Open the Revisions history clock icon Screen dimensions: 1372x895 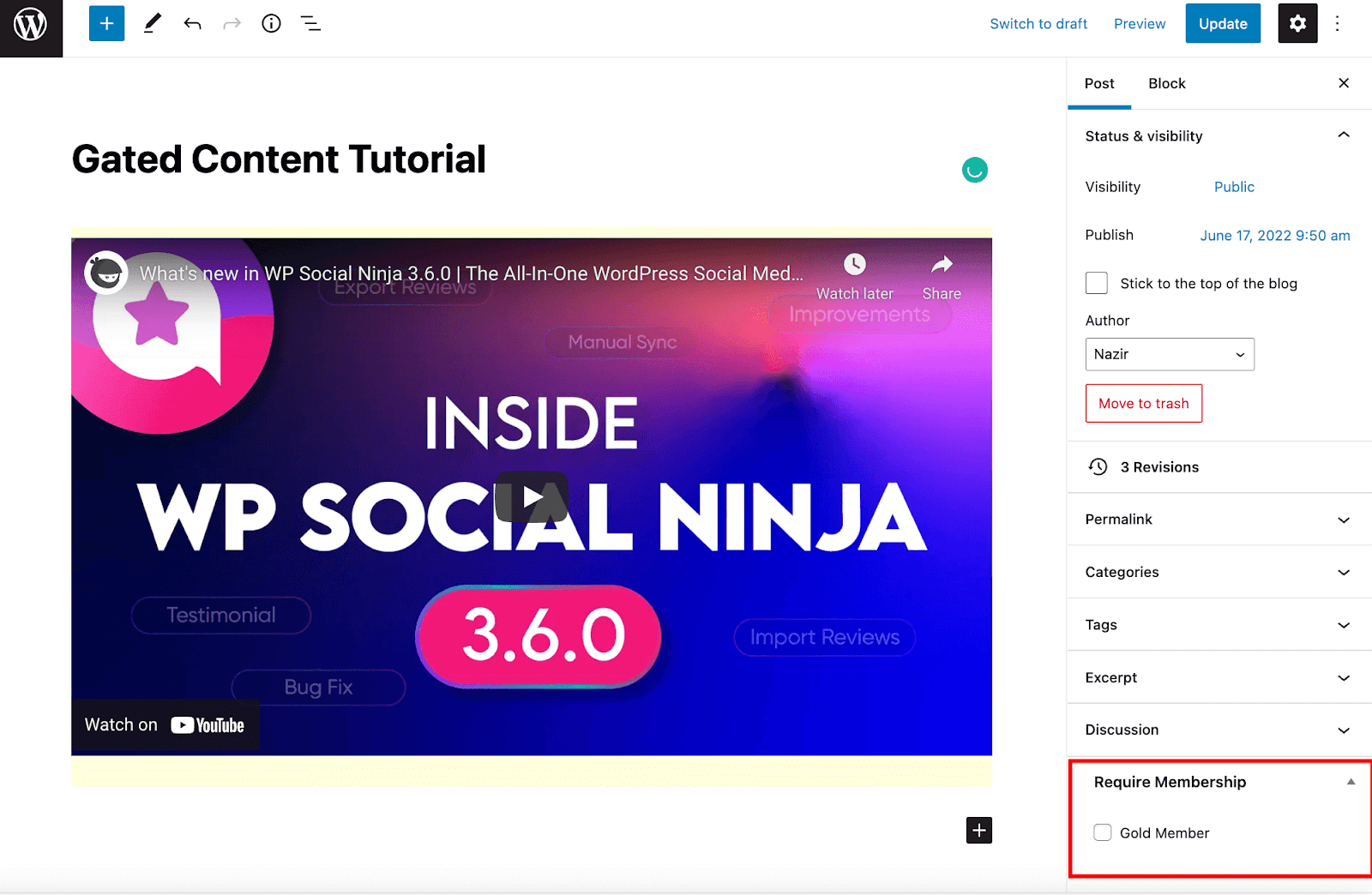pos(1098,467)
